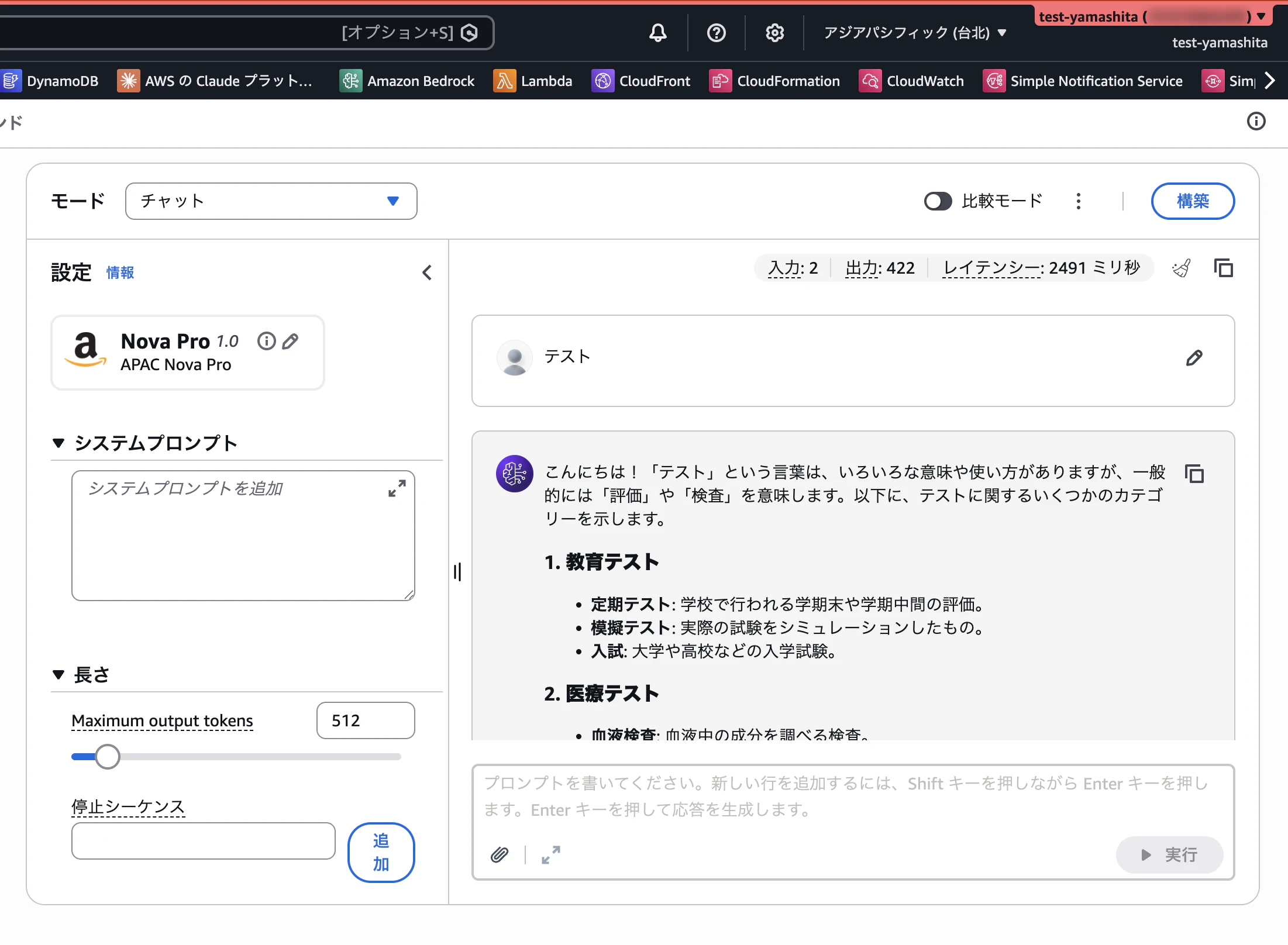Edit the テスト user message
The width and height of the screenshot is (1288, 945).
point(1194,358)
